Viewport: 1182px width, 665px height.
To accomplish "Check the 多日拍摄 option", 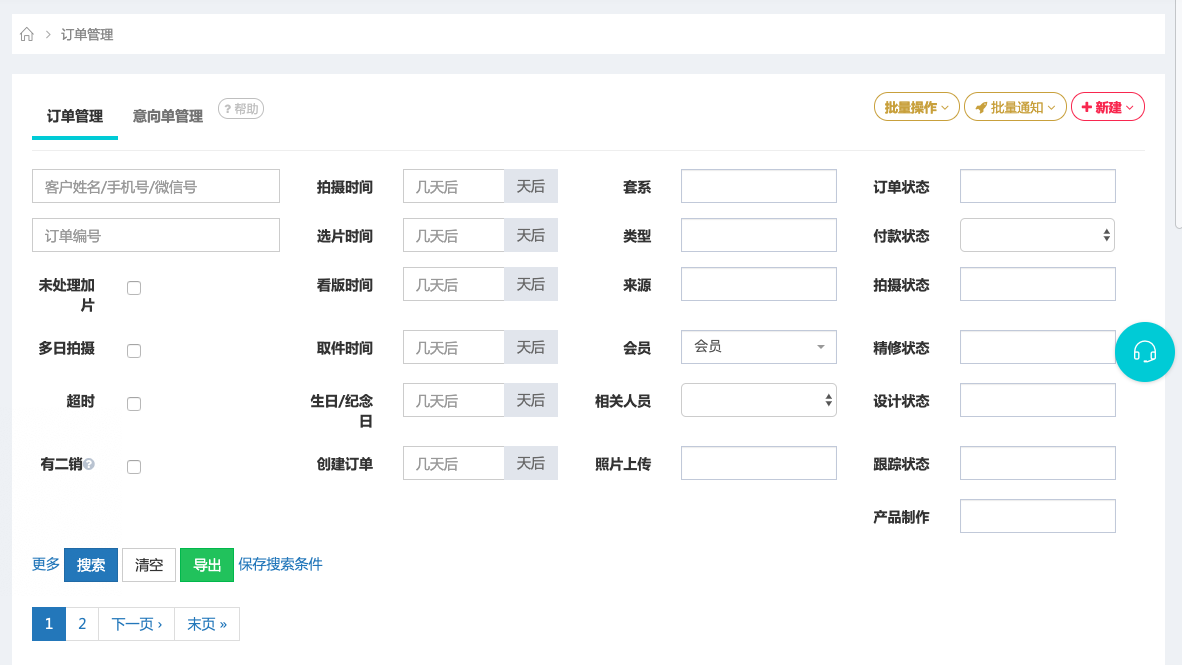I will [x=133, y=350].
